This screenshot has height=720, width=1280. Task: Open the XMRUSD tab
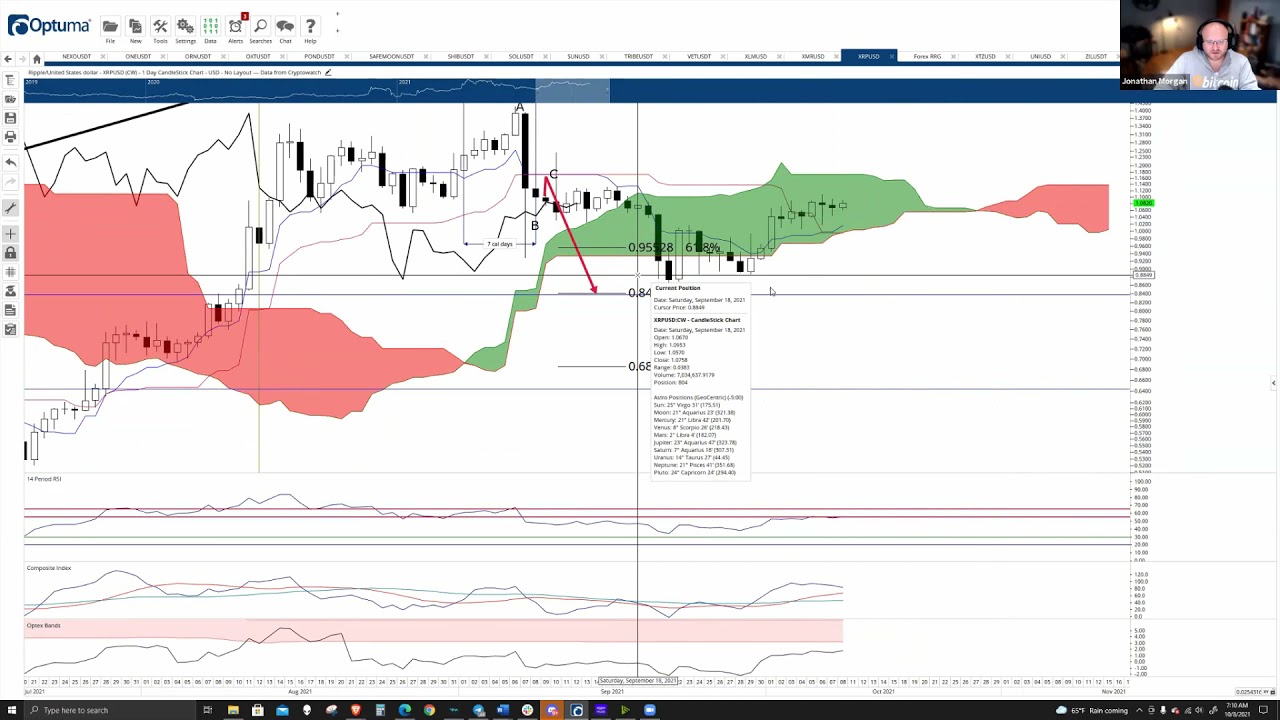pos(812,56)
